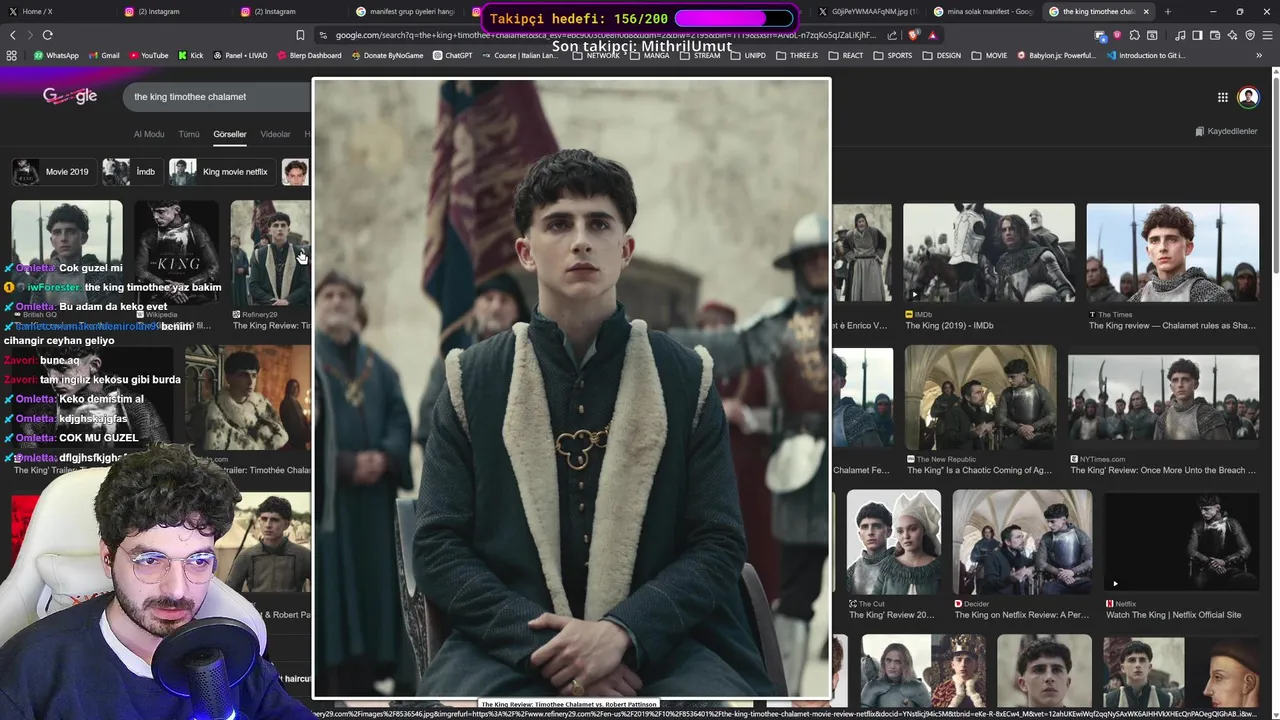1280x720 pixels.
Task: Open the browser main hamburger menu
Action: coord(1267,35)
